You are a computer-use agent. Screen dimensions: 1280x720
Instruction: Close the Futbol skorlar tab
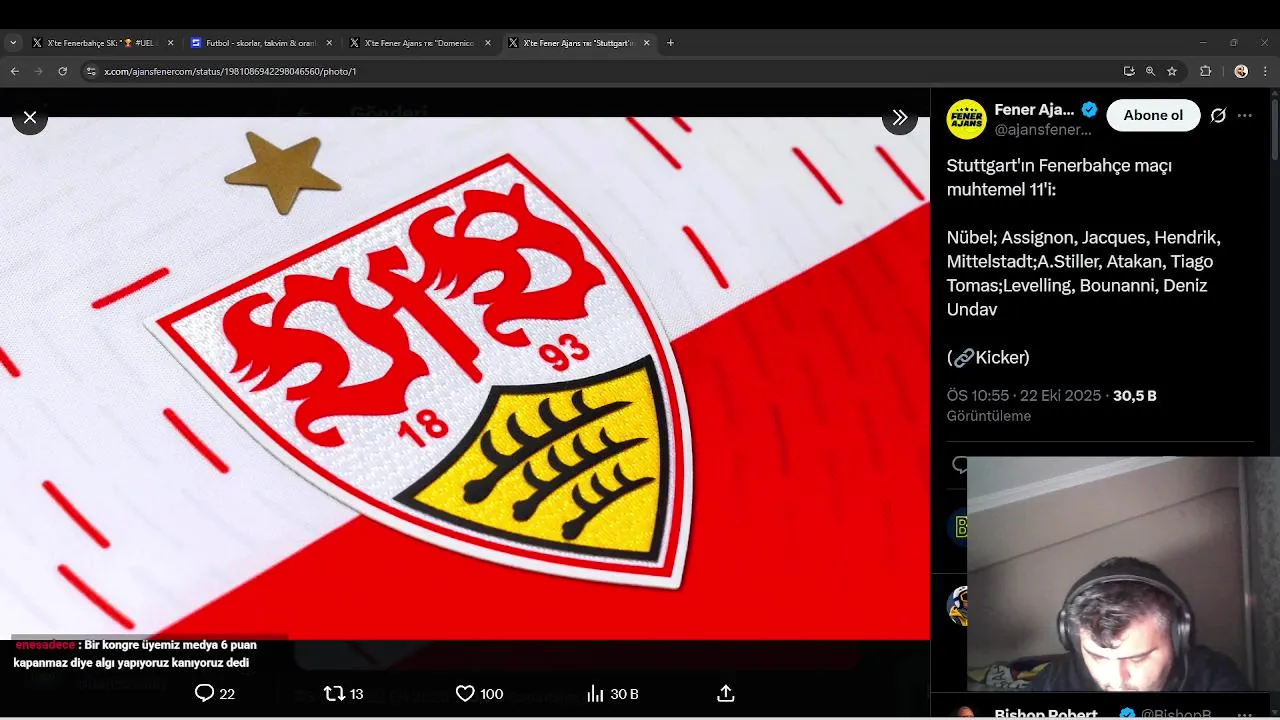(329, 43)
